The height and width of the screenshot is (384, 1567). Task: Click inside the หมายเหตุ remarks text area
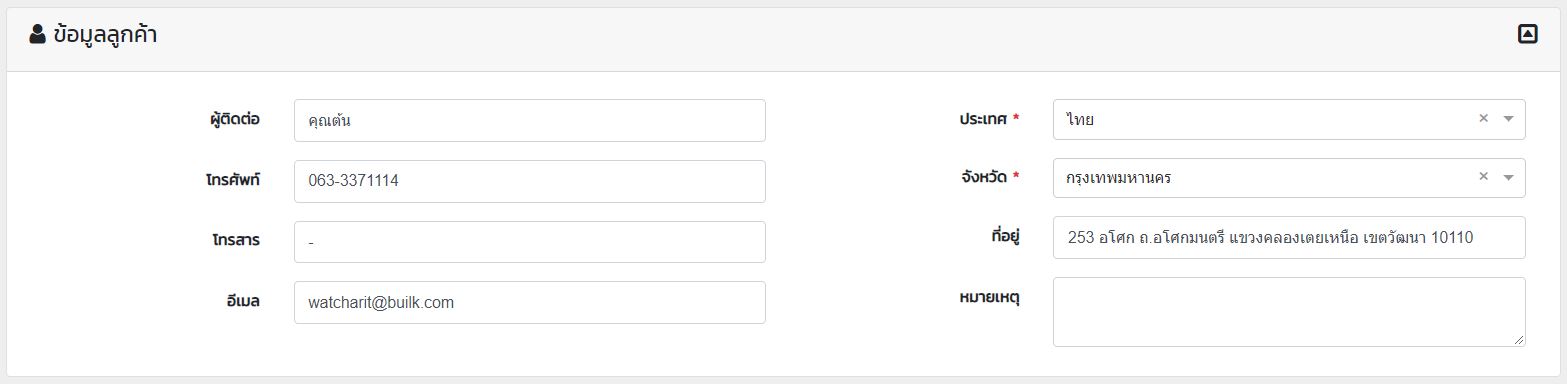[1289, 312]
